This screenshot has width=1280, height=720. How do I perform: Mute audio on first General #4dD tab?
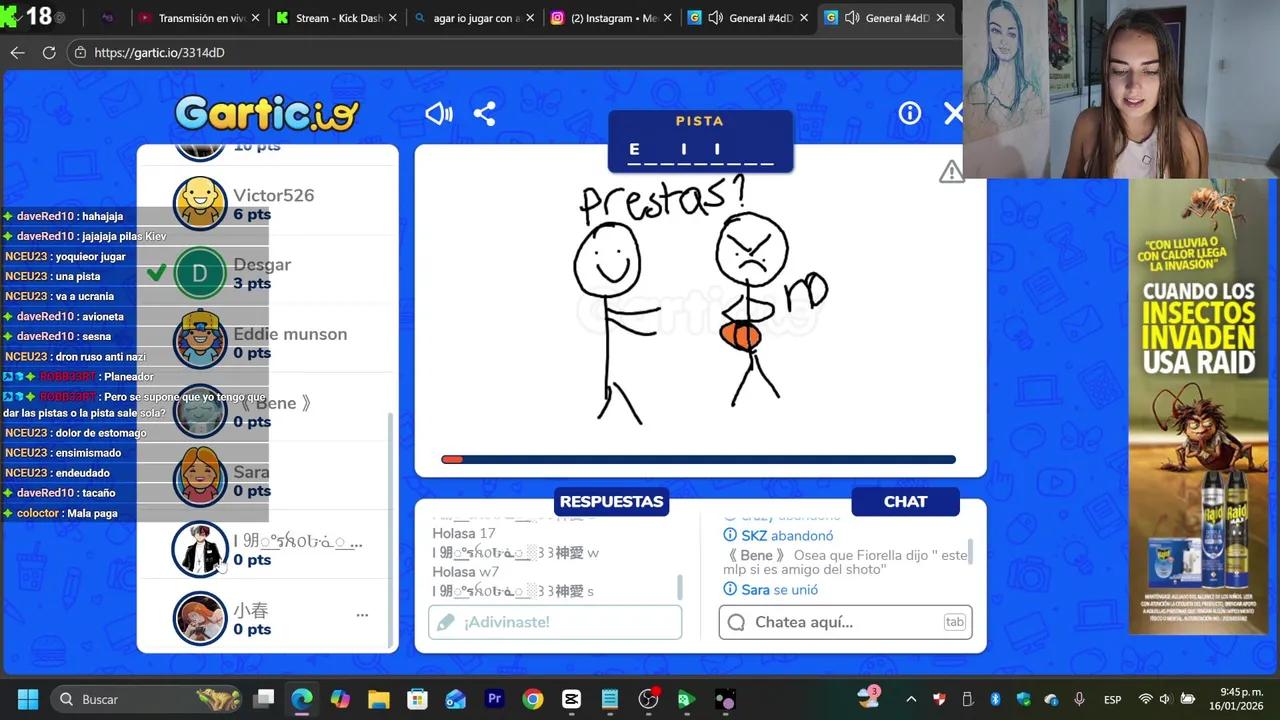pyautogui.click(x=715, y=18)
